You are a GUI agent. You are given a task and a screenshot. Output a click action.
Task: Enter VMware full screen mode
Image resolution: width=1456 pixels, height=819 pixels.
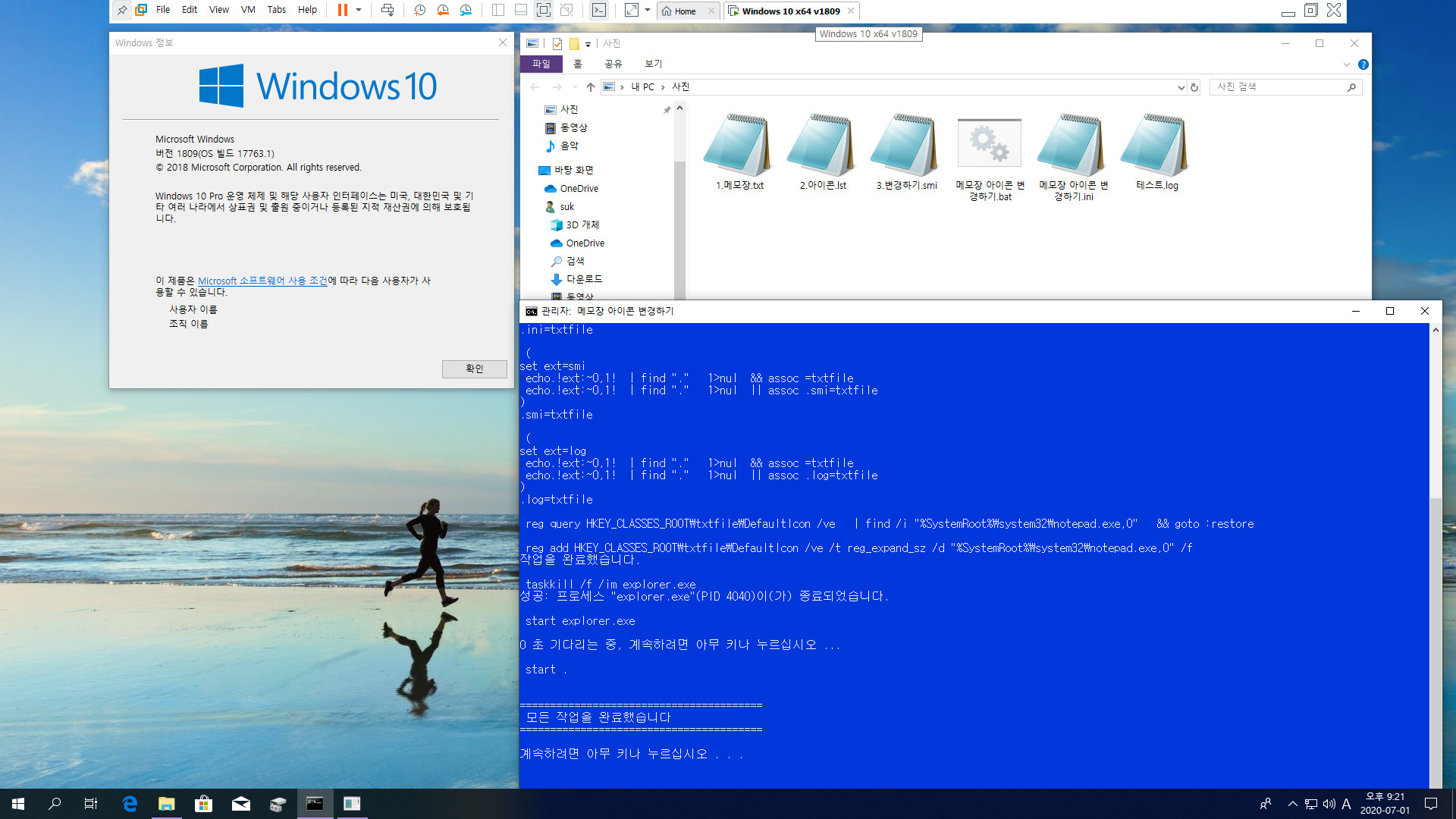pyautogui.click(x=544, y=10)
